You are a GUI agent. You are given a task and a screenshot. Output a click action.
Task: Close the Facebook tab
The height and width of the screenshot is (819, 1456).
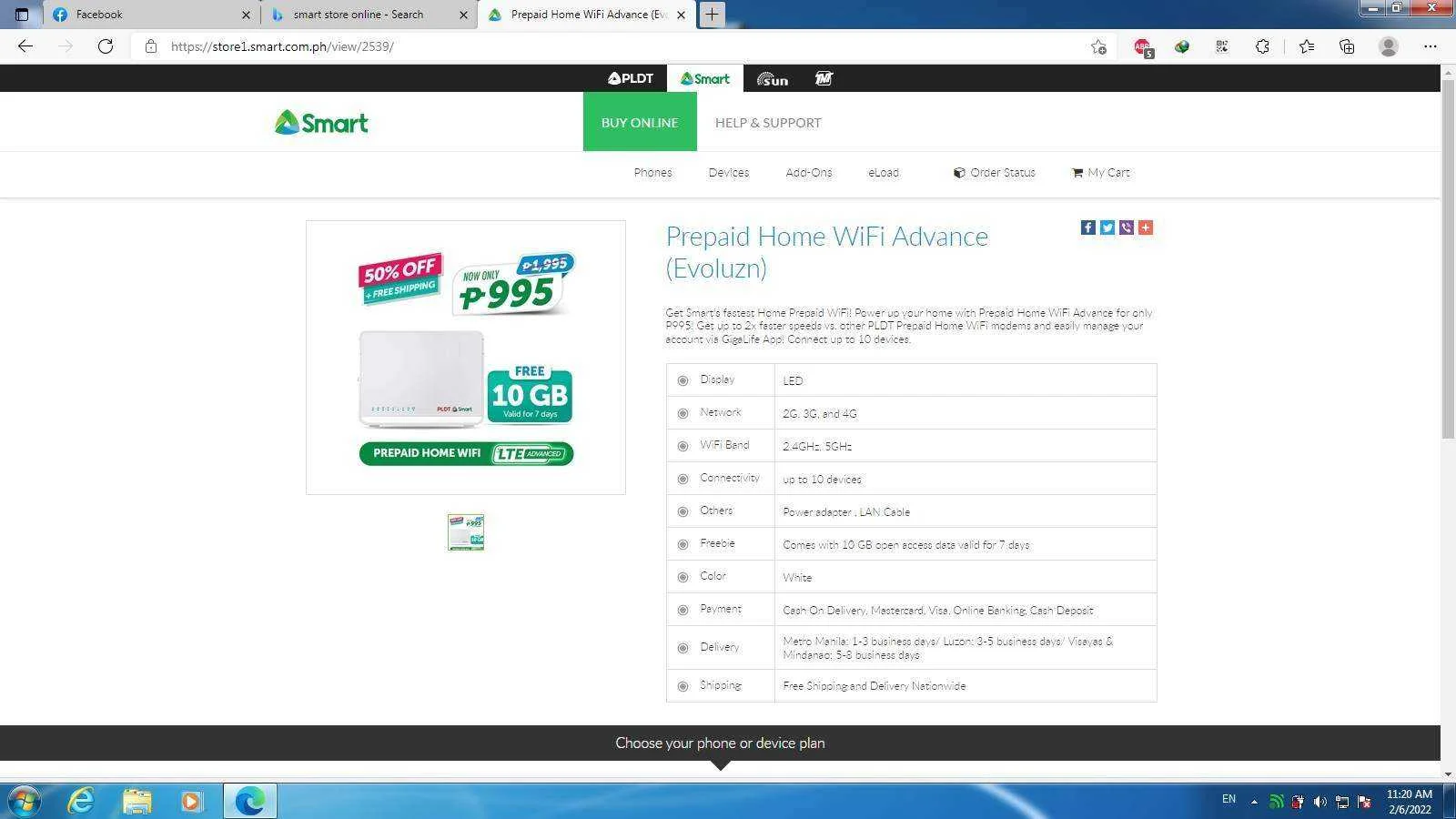pos(246,15)
